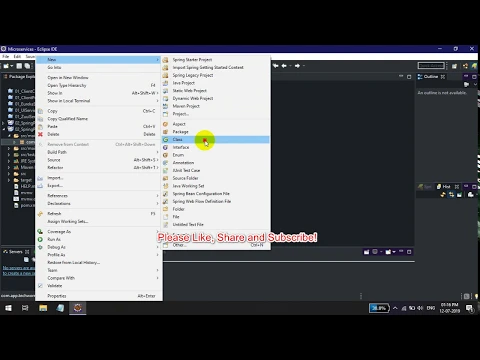Delete the selected item via menu
480x360 pixels.
point(99,134)
